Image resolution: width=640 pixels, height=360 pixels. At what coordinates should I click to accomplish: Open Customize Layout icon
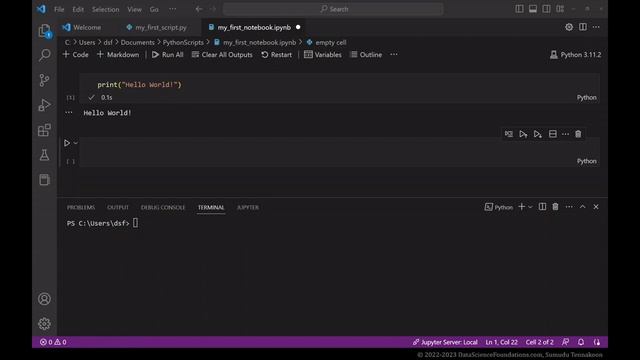point(560,9)
